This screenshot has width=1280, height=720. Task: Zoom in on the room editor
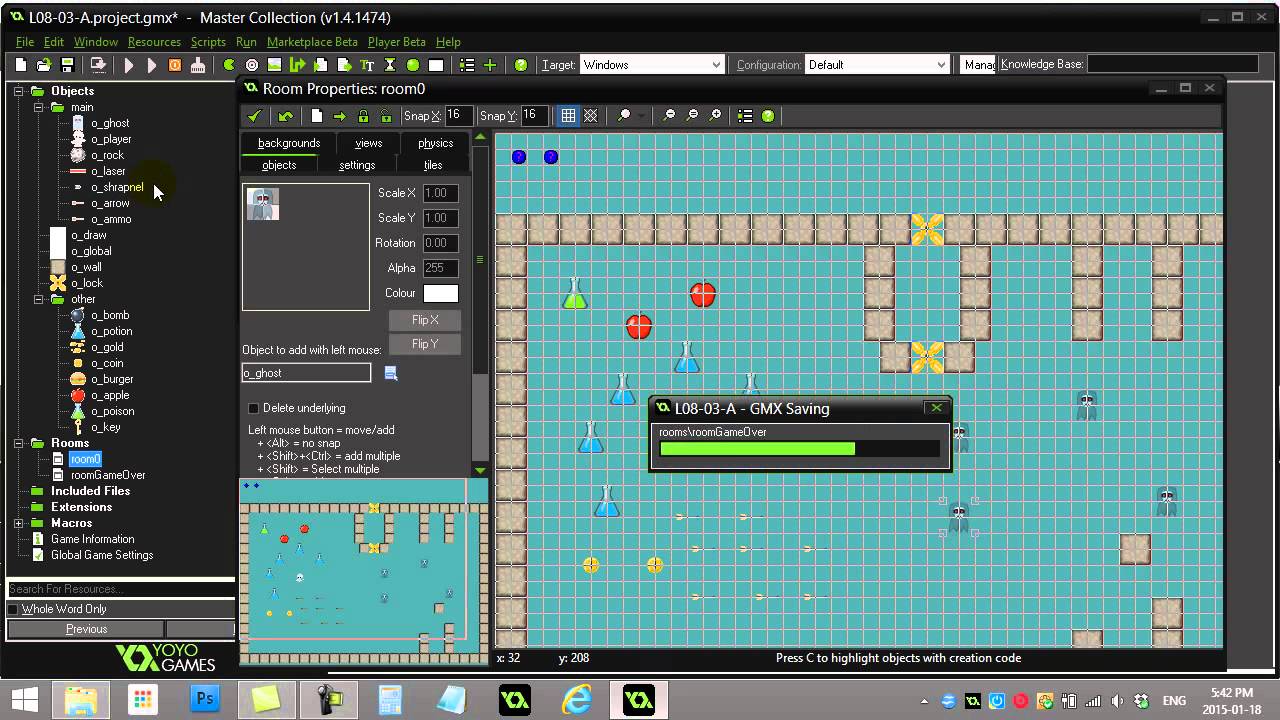coord(715,116)
